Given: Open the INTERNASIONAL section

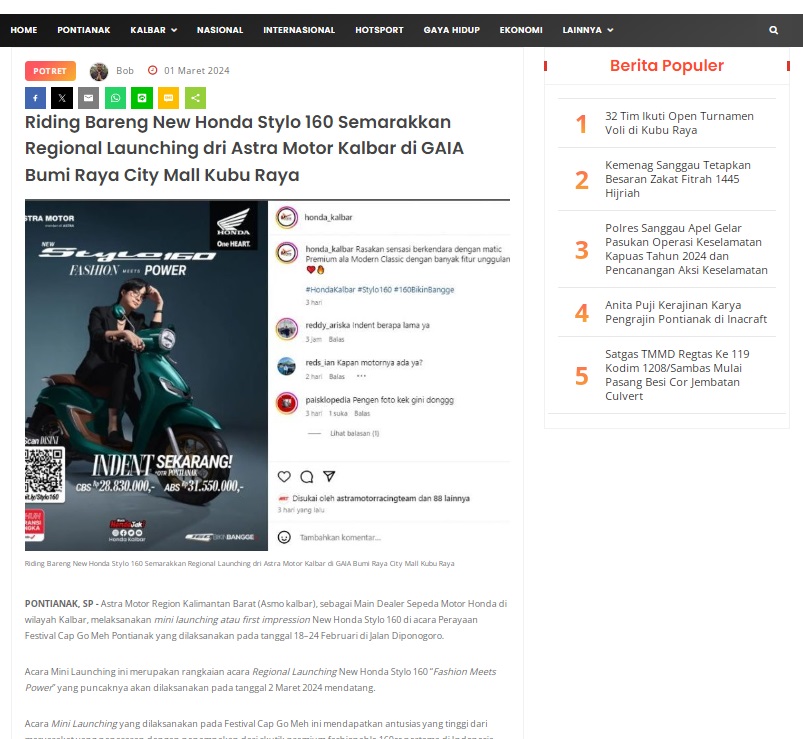Looking at the screenshot, I should click(x=299, y=30).
